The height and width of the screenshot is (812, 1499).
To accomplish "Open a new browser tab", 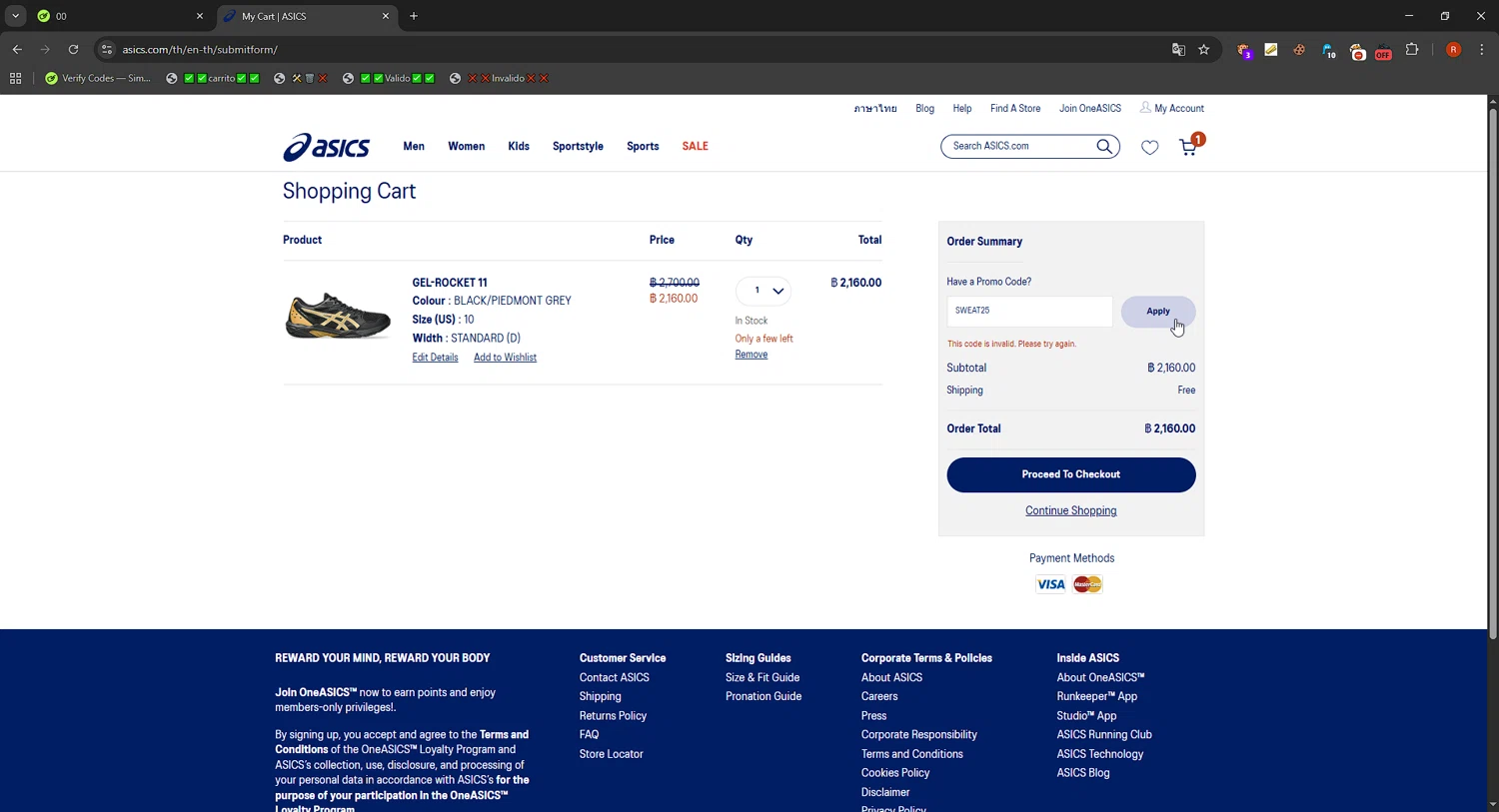I will [414, 16].
